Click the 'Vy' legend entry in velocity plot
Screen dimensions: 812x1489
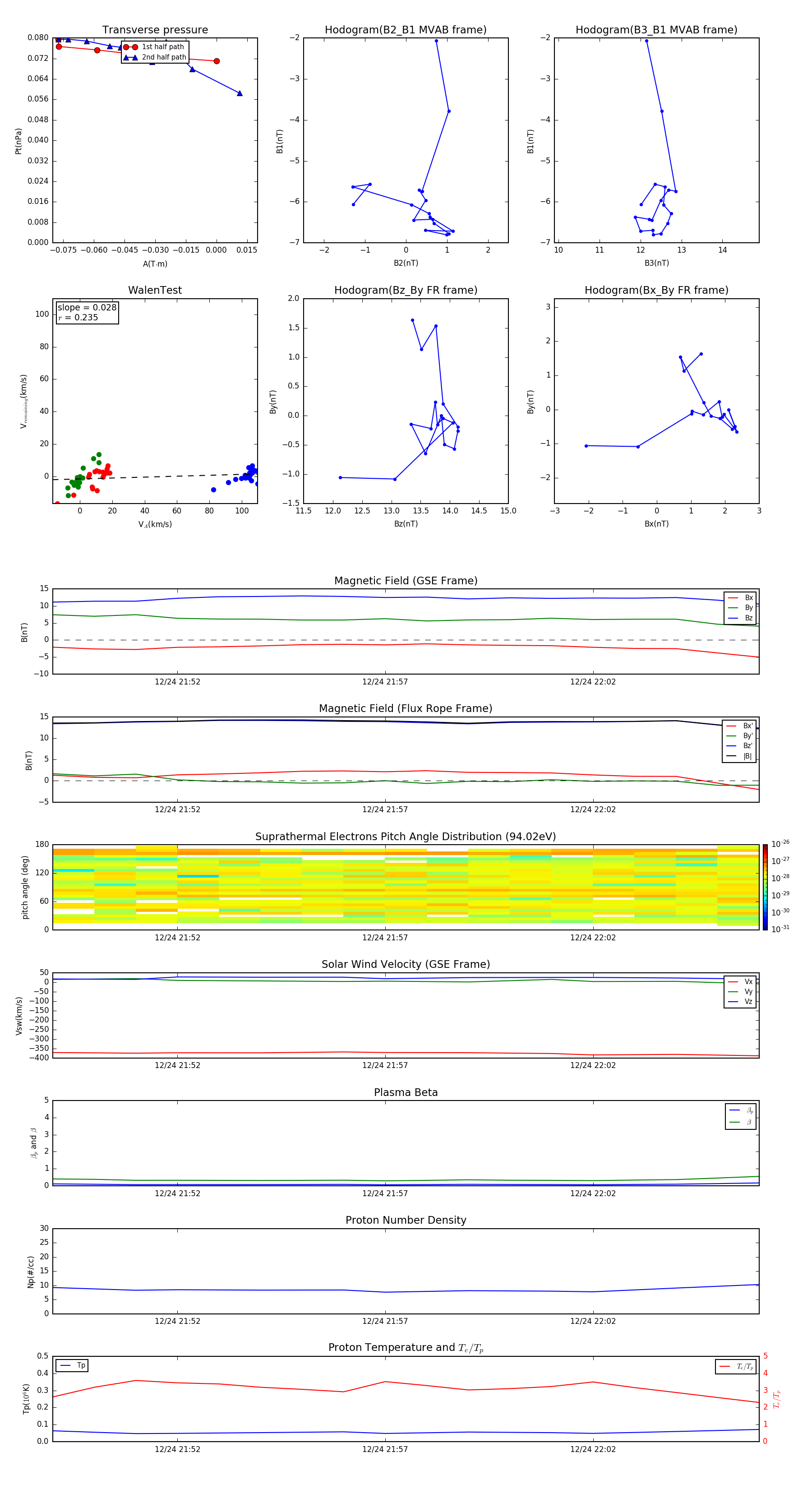[x=740, y=991]
